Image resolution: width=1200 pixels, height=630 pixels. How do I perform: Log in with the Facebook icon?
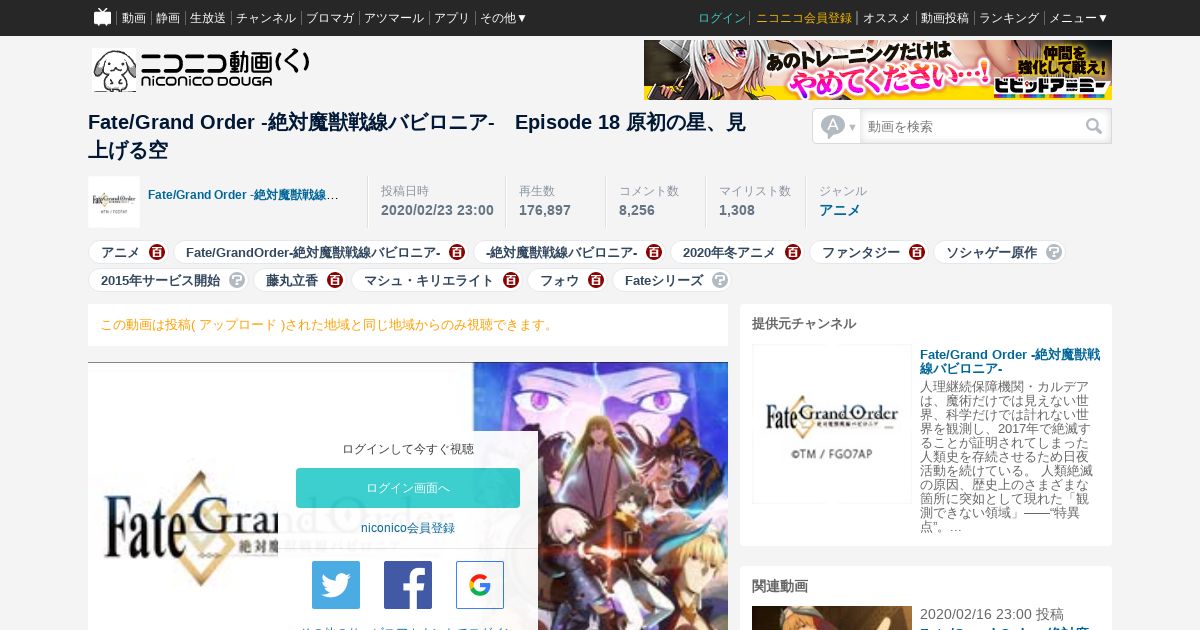pos(408,585)
